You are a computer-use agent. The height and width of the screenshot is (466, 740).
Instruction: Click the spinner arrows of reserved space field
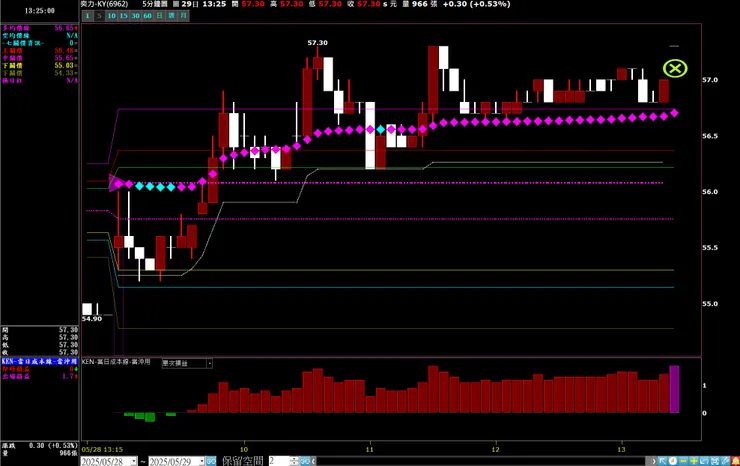click(294, 461)
